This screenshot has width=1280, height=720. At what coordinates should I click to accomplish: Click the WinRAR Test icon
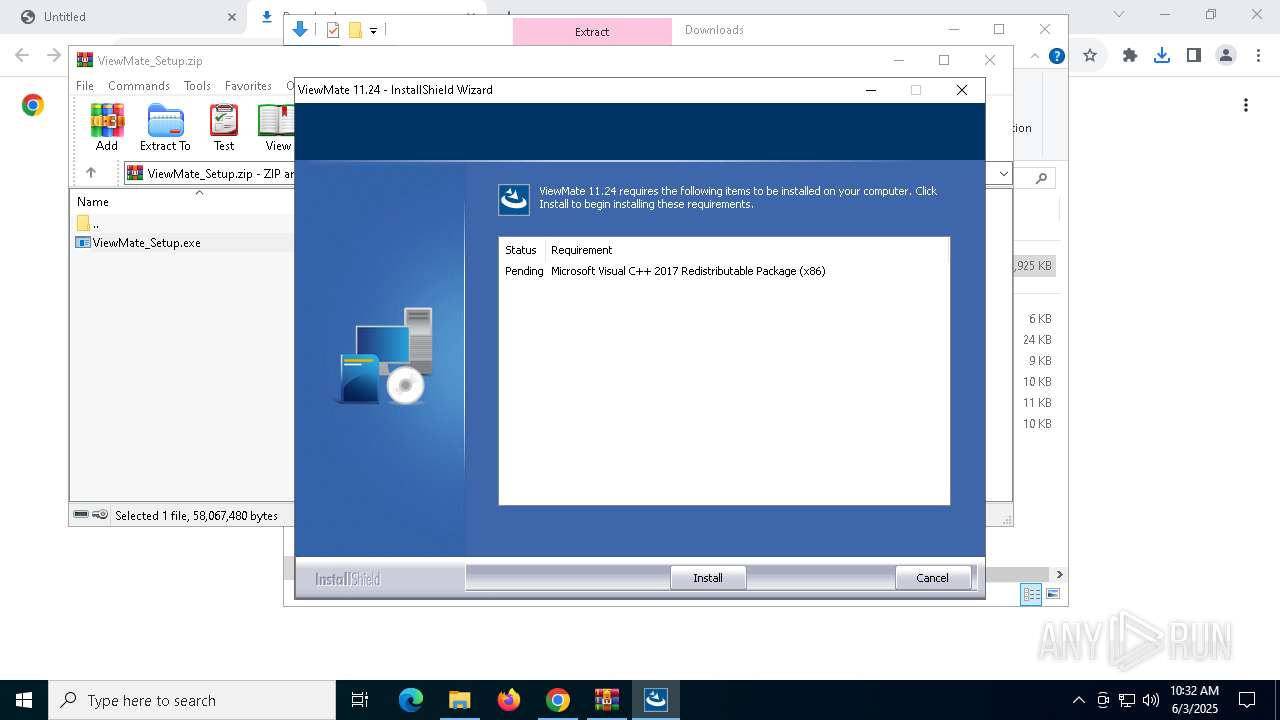point(224,127)
